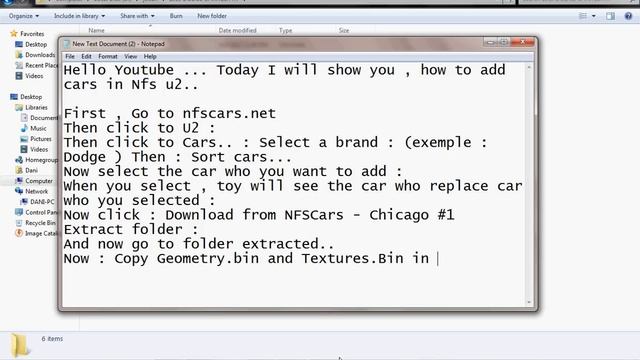
Task: Open Control Panel in navigation pane
Action: click(x=41, y=213)
